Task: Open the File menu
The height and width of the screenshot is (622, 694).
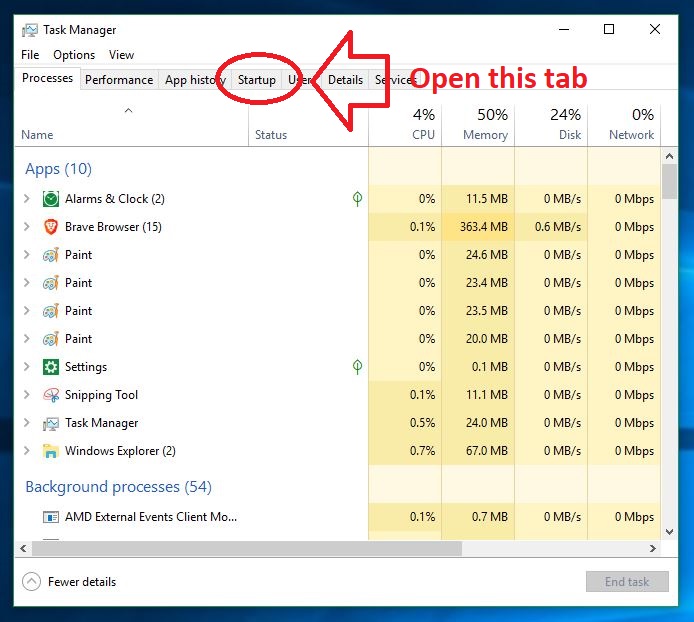Action: pyautogui.click(x=30, y=55)
